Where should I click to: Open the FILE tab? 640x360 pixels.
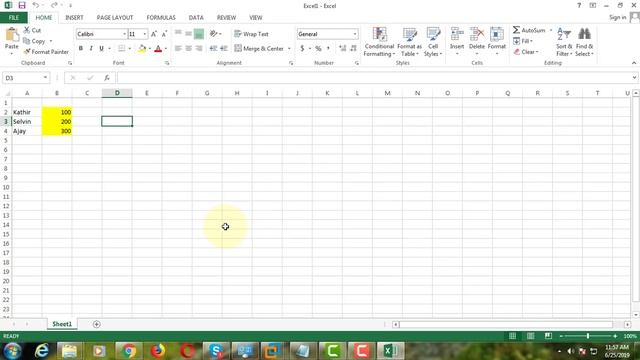[14, 18]
